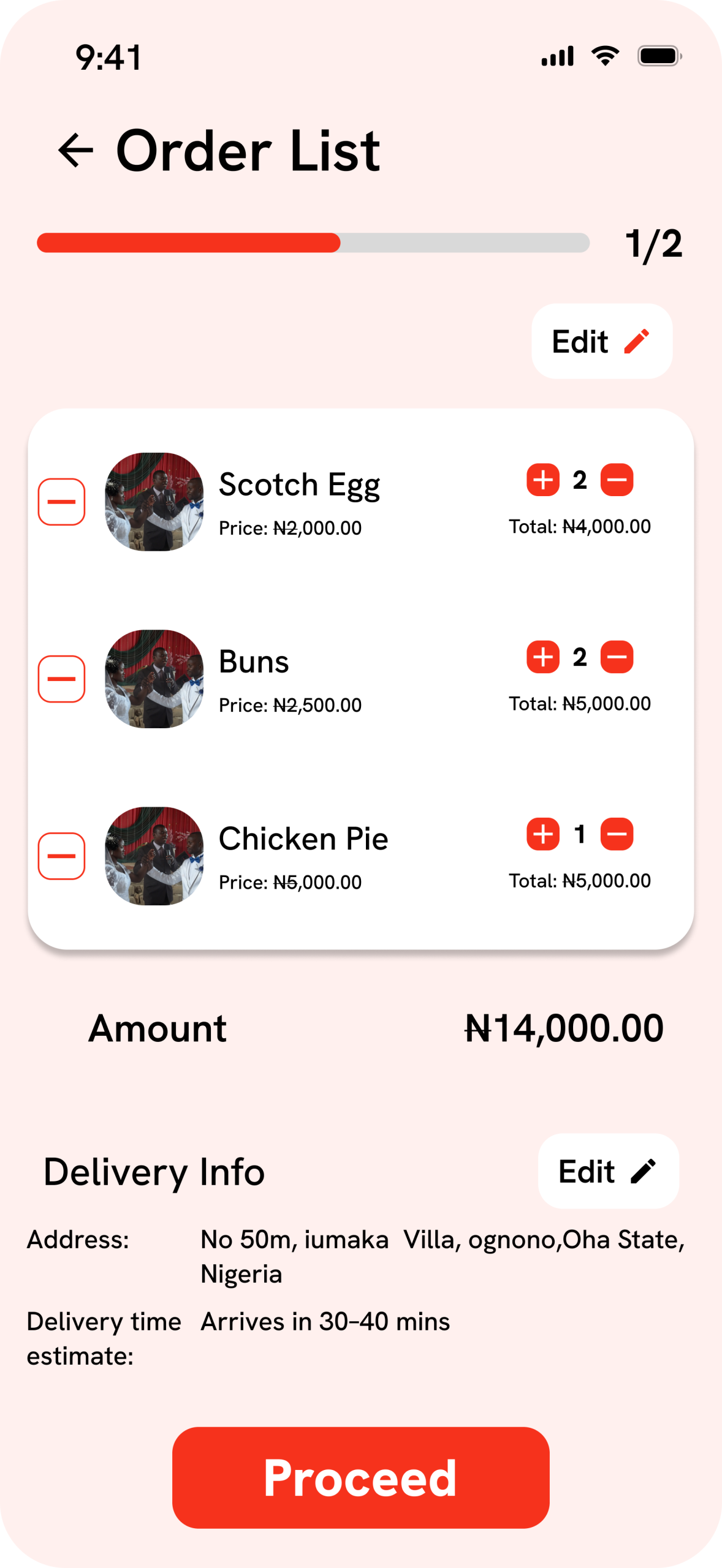Tap the back arrow beside Order List
722x1568 pixels.
[75, 150]
